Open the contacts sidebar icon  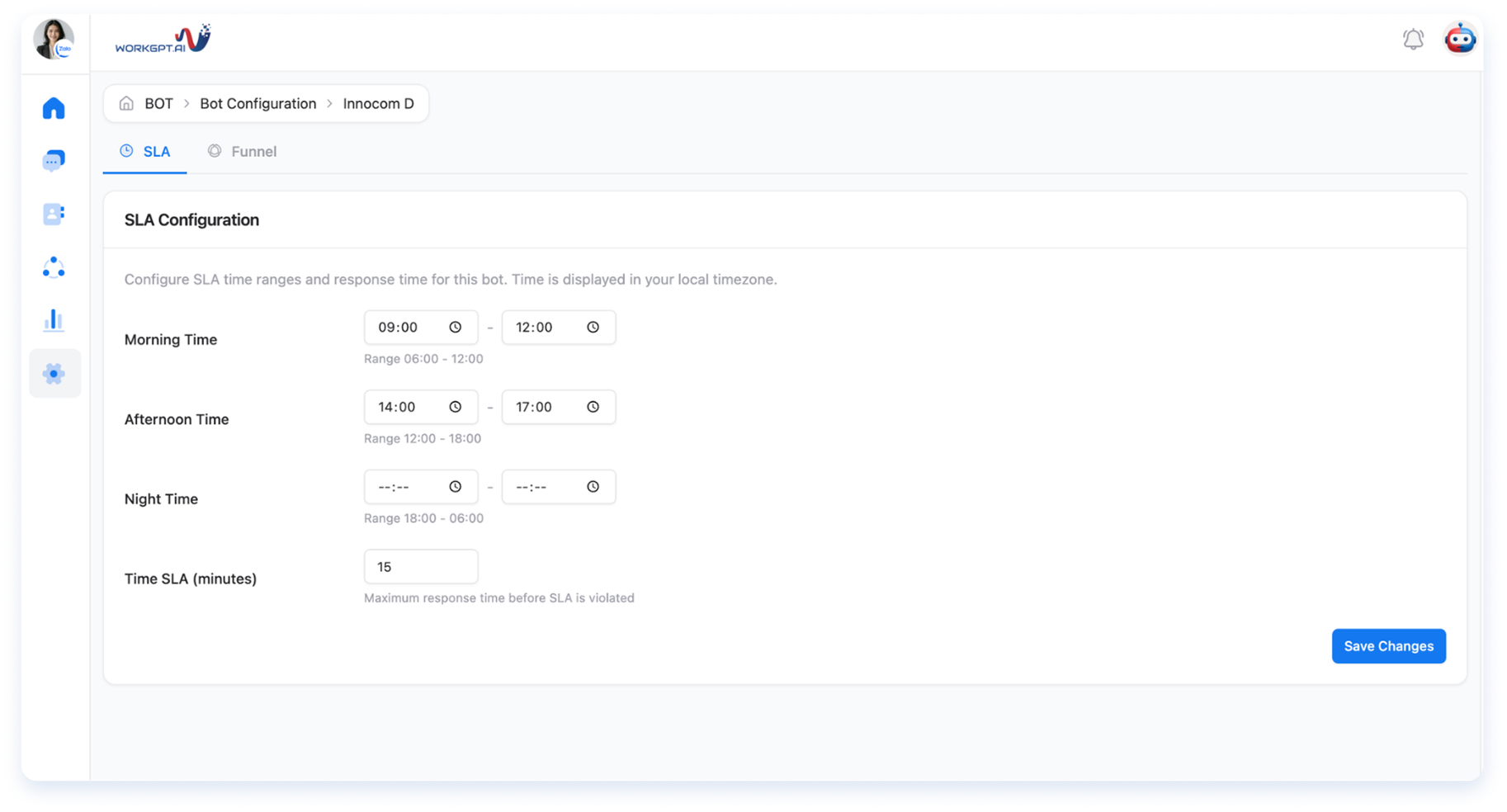pyautogui.click(x=54, y=214)
